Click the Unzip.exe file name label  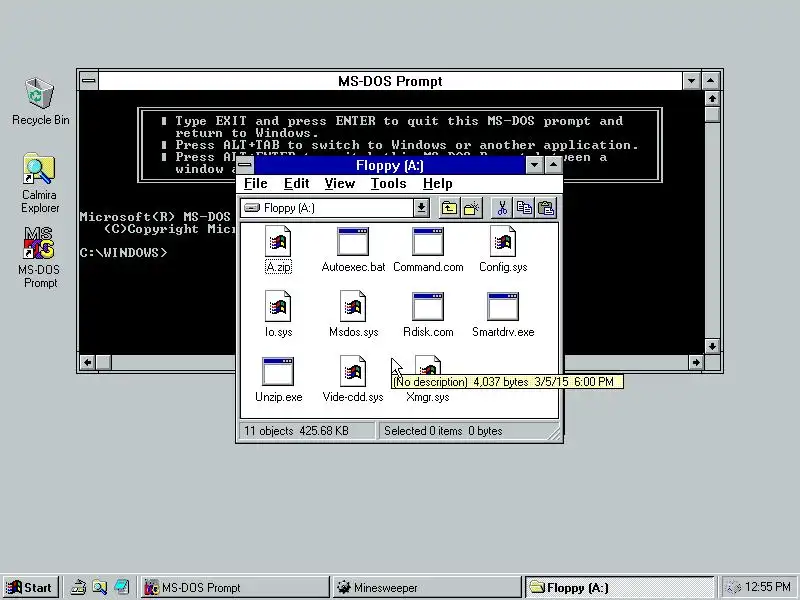(x=279, y=397)
